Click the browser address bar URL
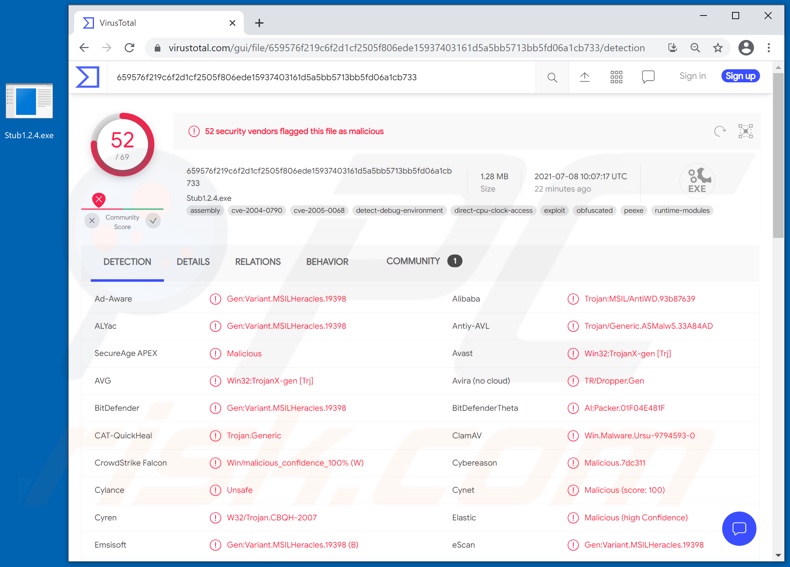790x567 pixels. (x=407, y=48)
